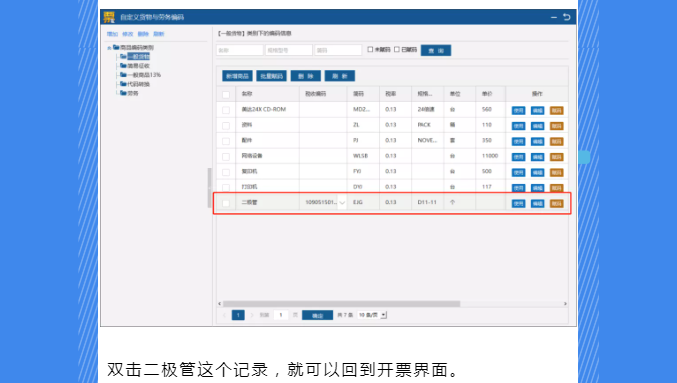Screen dimensions: 677x383
Task: Click the 查询 search button
Action: point(436,51)
